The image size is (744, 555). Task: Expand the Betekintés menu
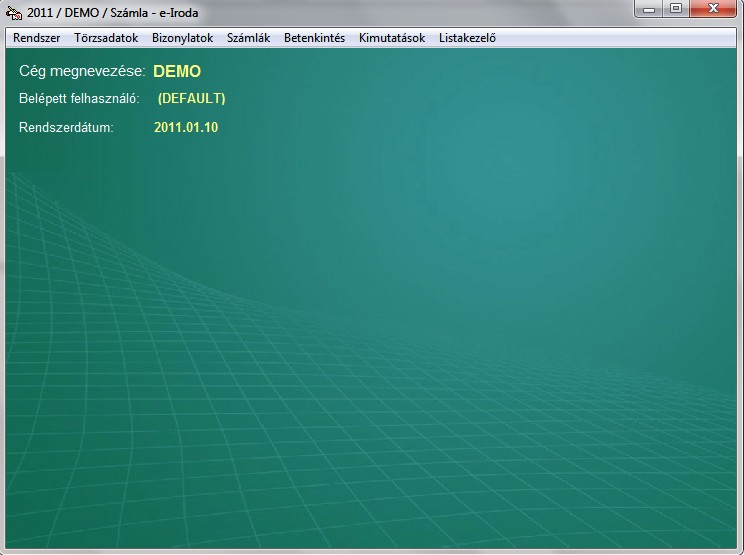click(314, 38)
